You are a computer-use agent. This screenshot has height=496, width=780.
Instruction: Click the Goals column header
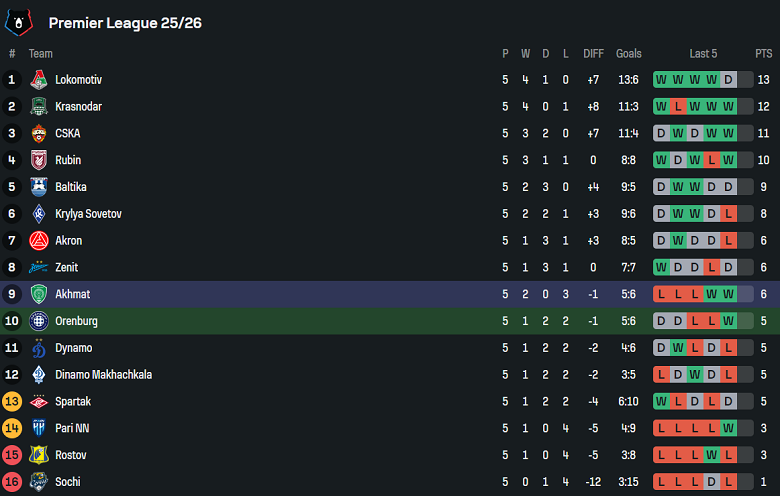629,54
